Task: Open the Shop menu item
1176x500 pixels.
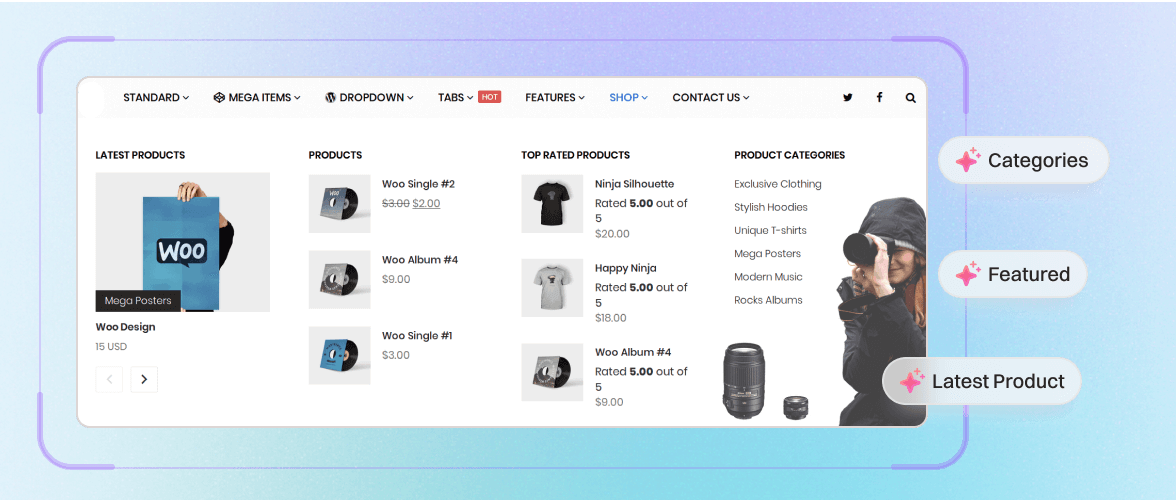Action: click(x=628, y=97)
